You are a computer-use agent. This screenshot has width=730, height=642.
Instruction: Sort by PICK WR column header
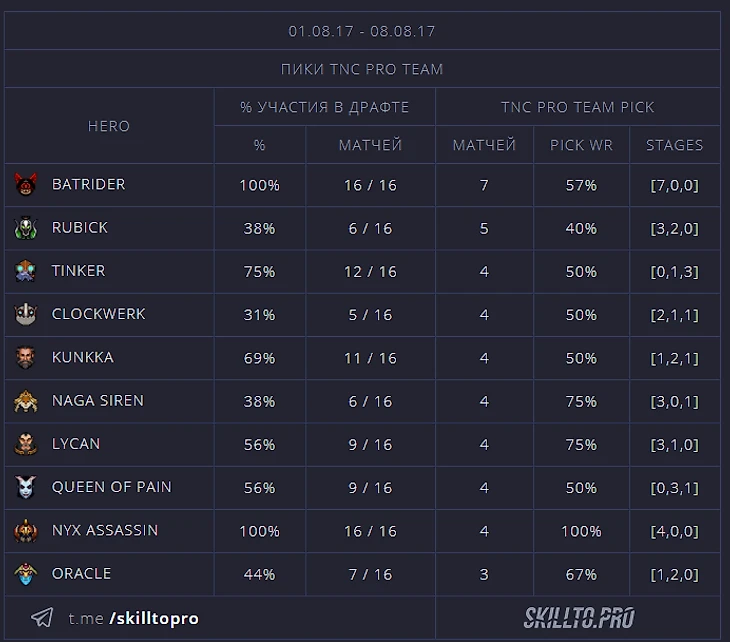click(x=581, y=145)
